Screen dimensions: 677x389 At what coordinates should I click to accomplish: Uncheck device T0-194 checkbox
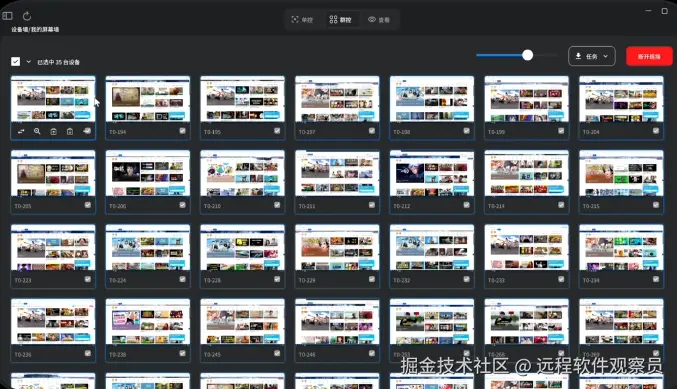tap(183, 131)
